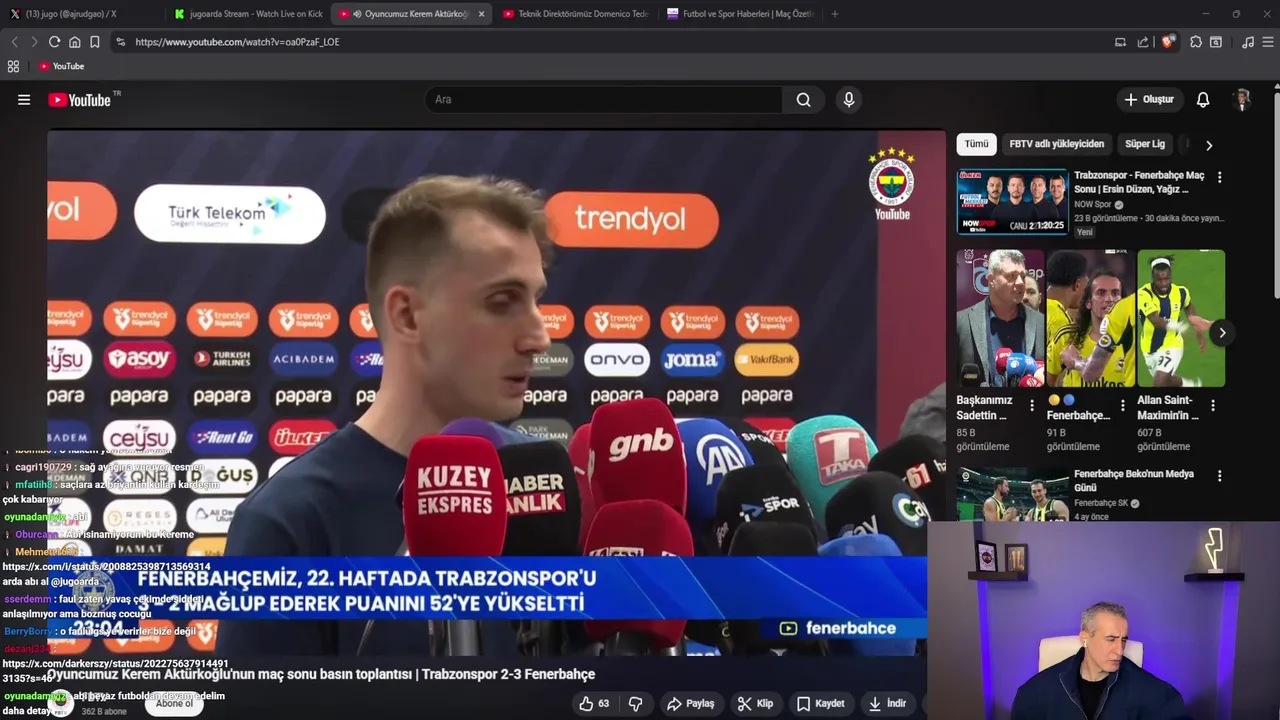Click the Fenerbahçe channel avatar below the video
The width and height of the screenshot is (1280, 720).
click(x=62, y=704)
